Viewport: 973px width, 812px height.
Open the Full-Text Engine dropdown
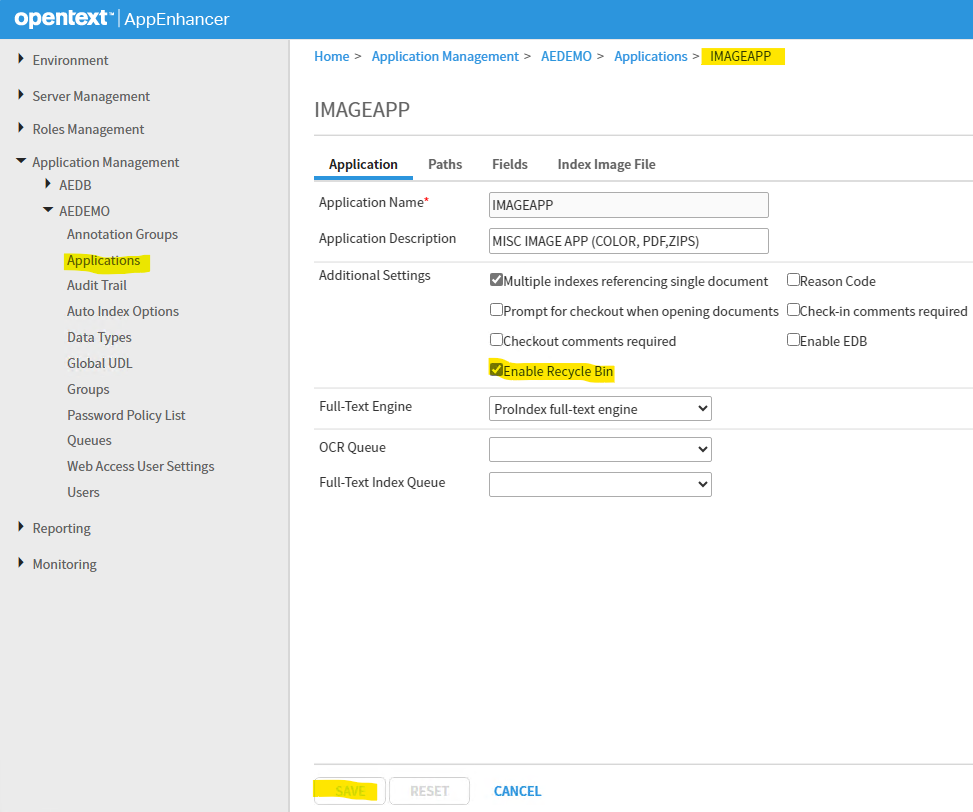click(600, 408)
